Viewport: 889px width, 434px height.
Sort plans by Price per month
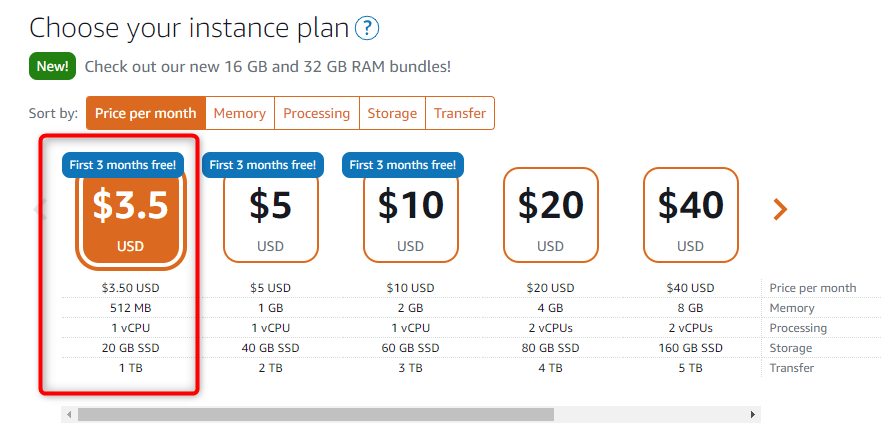click(x=146, y=113)
